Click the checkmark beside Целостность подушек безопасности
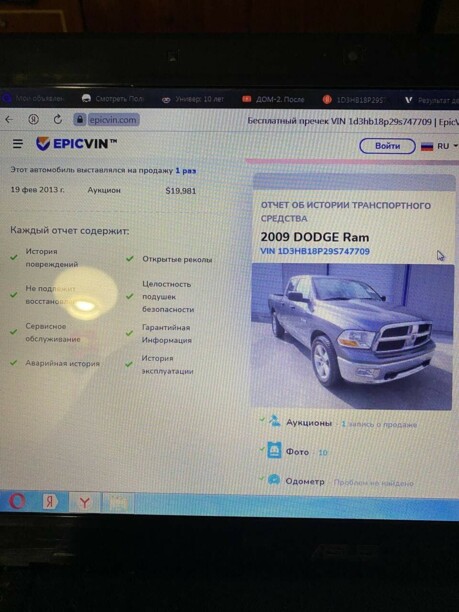Viewport: 459px width, 612px height. 130,296
